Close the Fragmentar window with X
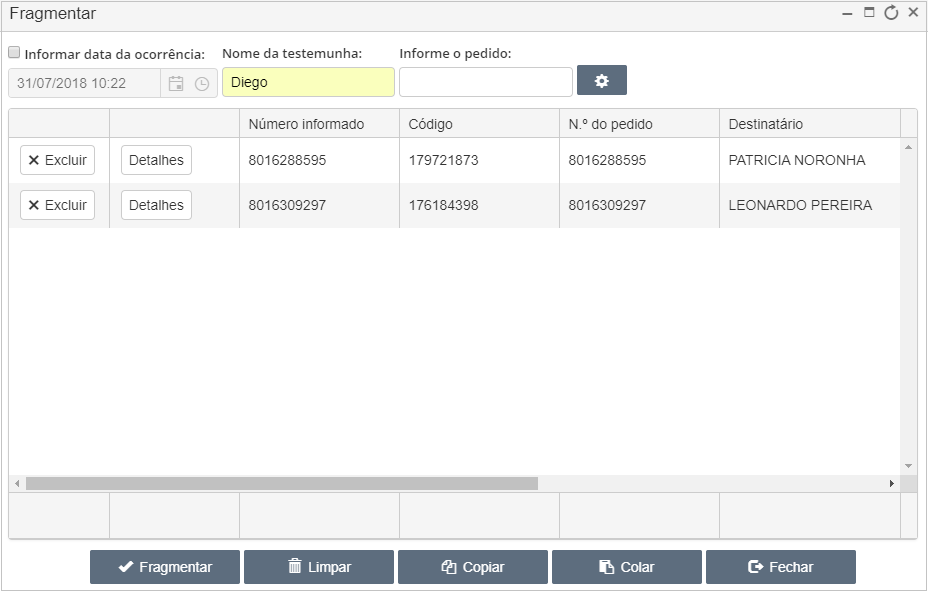928x595 pixels. (x=913, y=12)
